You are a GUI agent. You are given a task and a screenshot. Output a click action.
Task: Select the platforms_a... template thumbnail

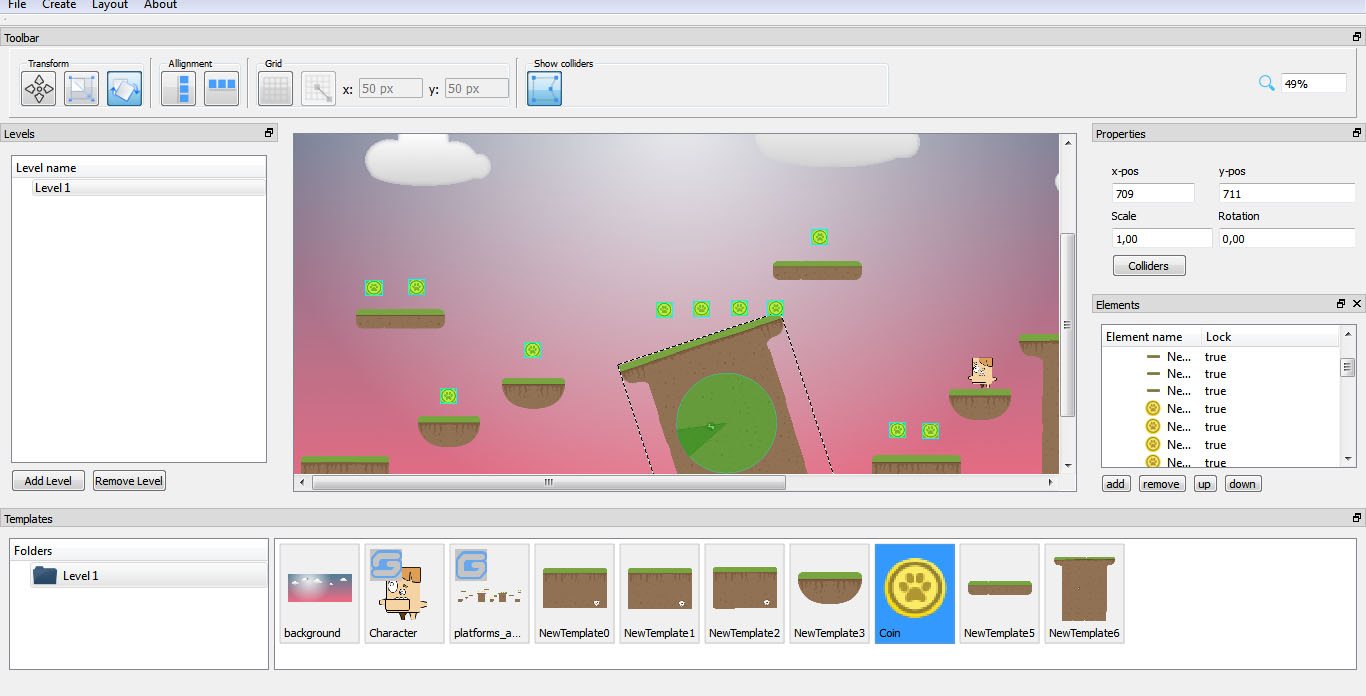click(x=489, y=594)
